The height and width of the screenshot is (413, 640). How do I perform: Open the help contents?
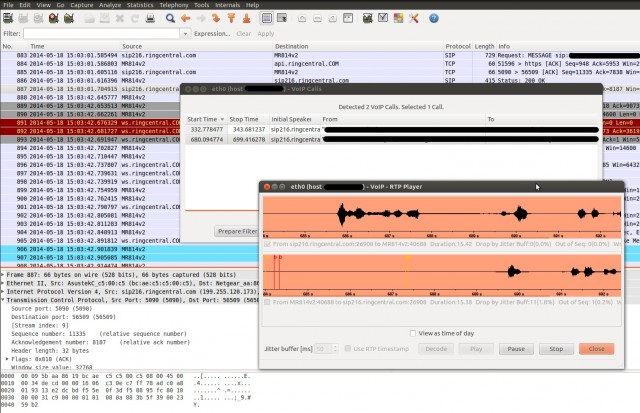(434, 18)
